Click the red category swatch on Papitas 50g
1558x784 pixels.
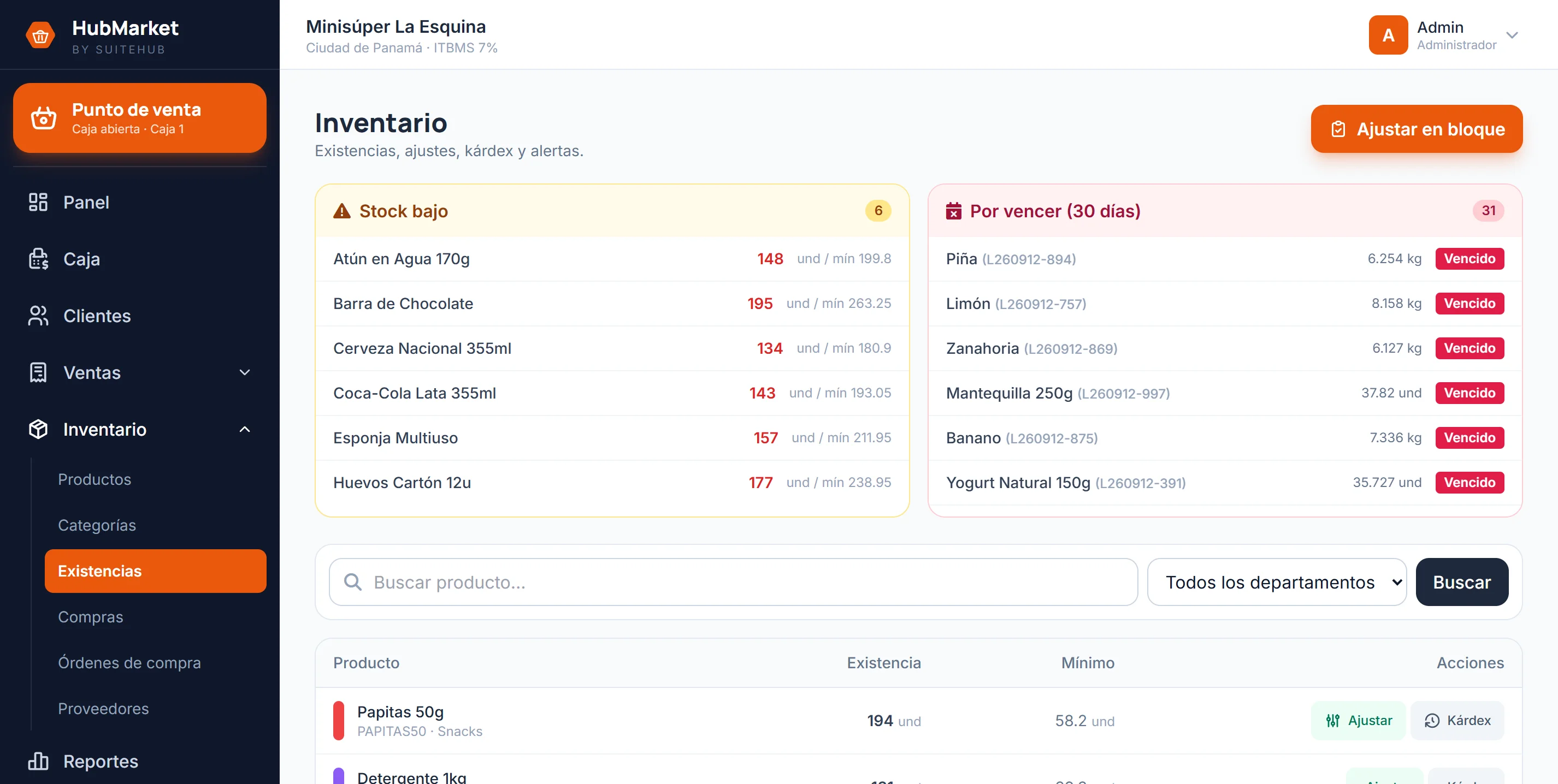pos(339,721)
